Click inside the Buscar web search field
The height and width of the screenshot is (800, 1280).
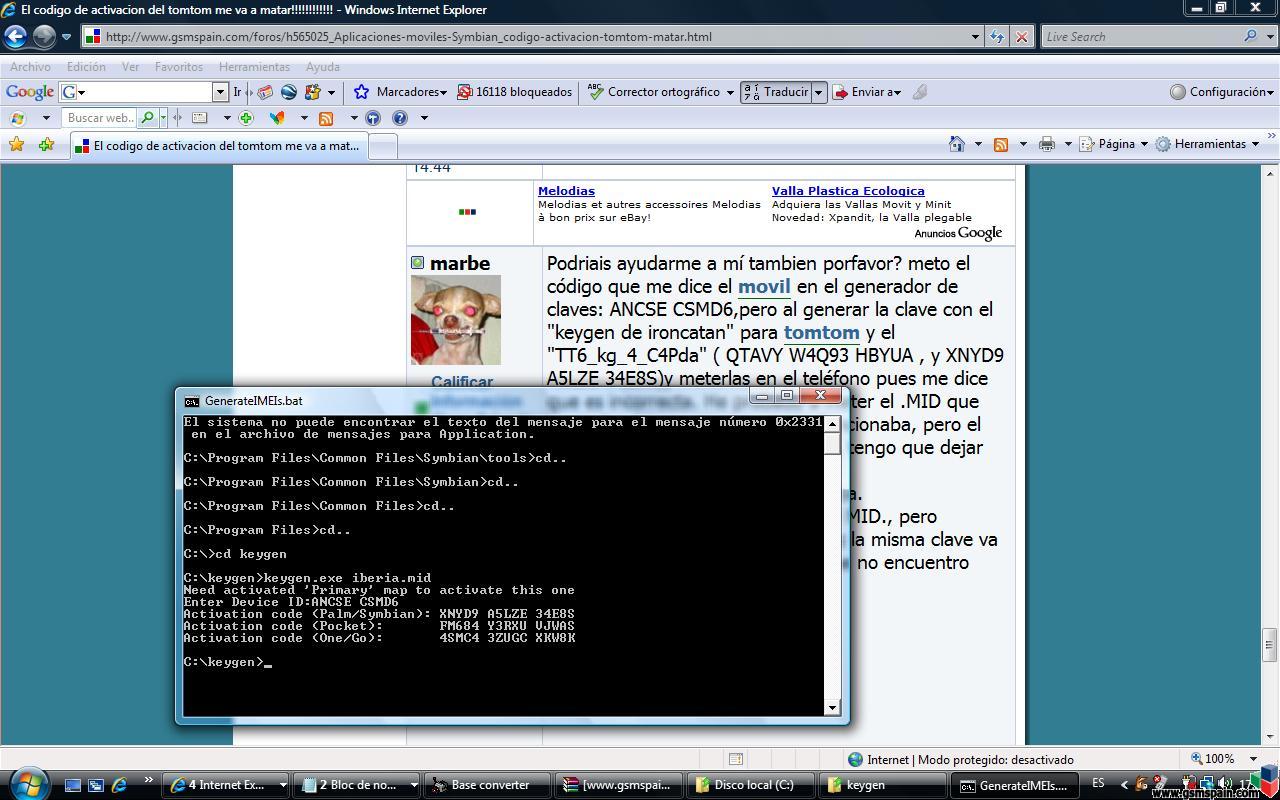(100, 118)
